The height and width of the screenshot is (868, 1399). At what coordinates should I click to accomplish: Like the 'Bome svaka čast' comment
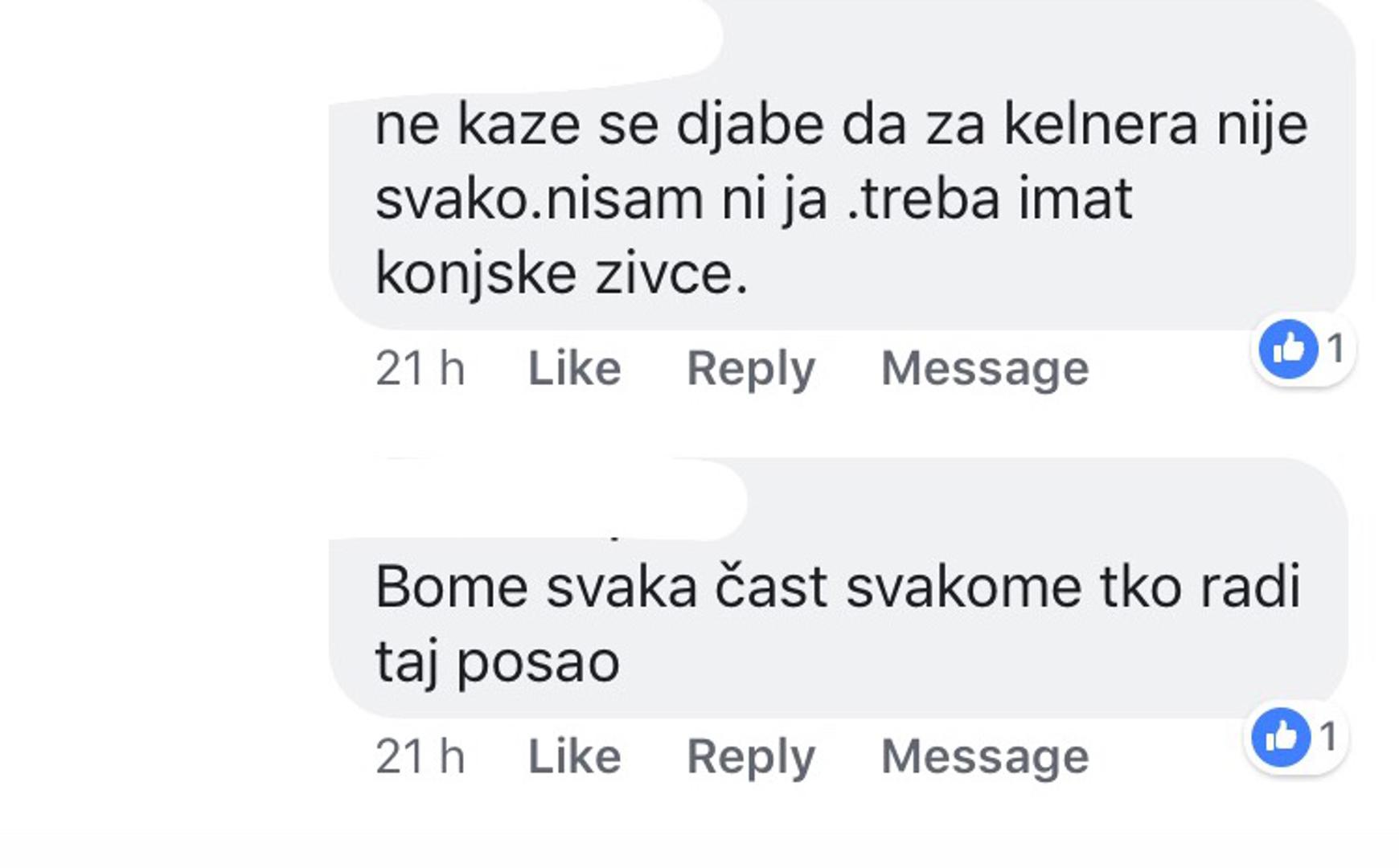click(574, 756)
